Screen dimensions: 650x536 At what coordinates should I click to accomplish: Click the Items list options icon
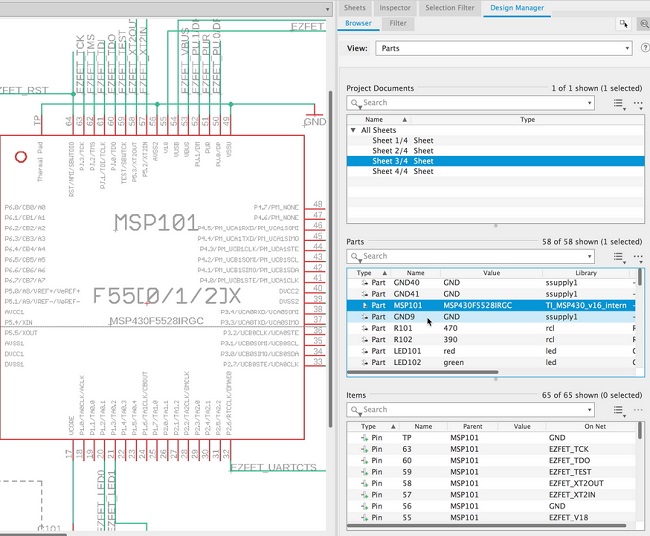click(619, 410)
